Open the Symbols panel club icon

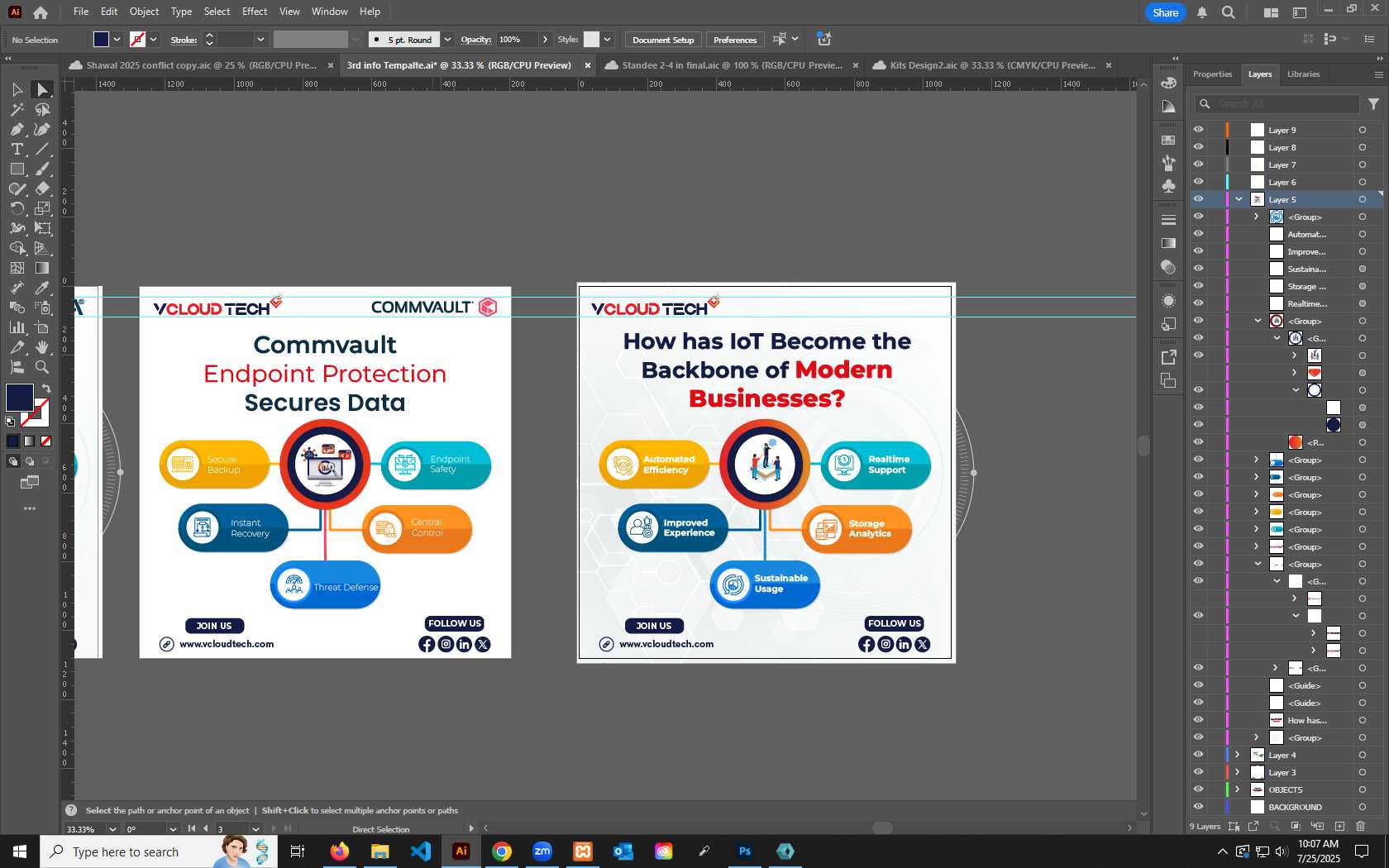pyautogui.click(x=1168, y=186)
